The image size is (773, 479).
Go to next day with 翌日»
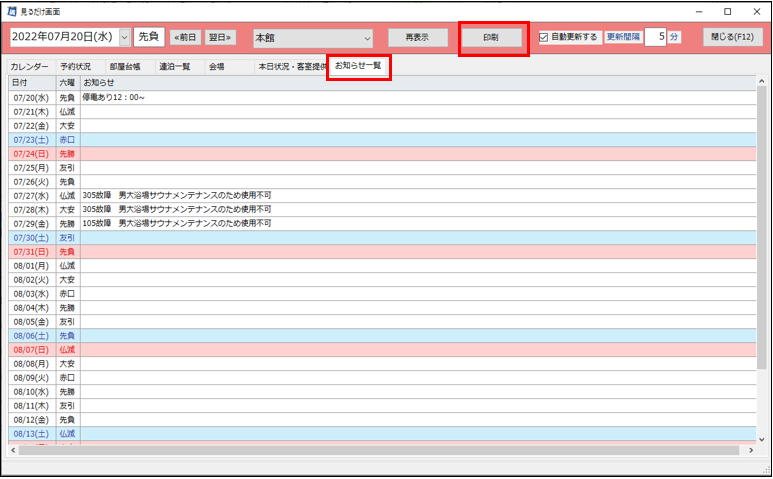pyautogui.click(x=222, y=38)
